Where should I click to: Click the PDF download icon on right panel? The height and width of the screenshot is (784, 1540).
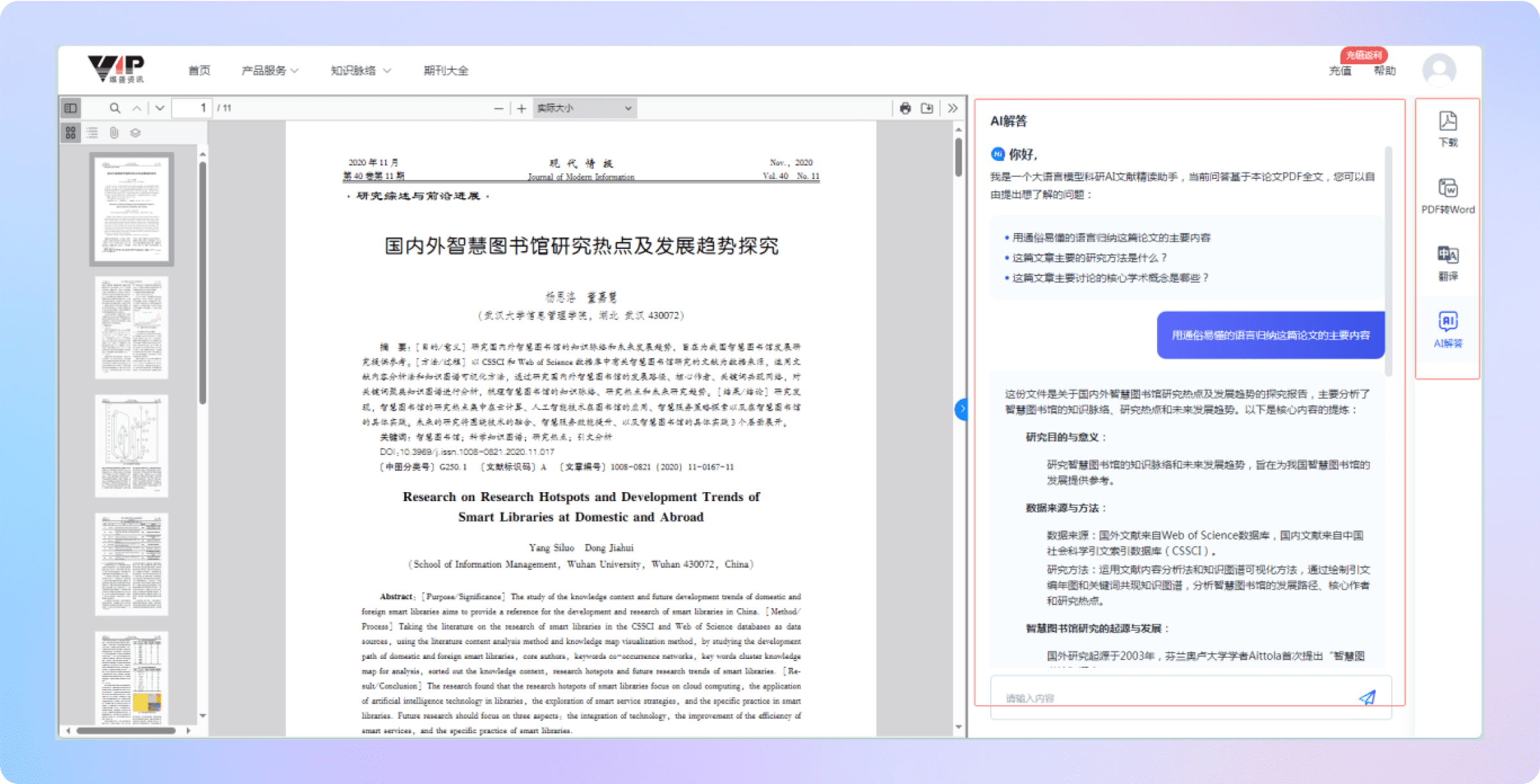pos(1448,128)
